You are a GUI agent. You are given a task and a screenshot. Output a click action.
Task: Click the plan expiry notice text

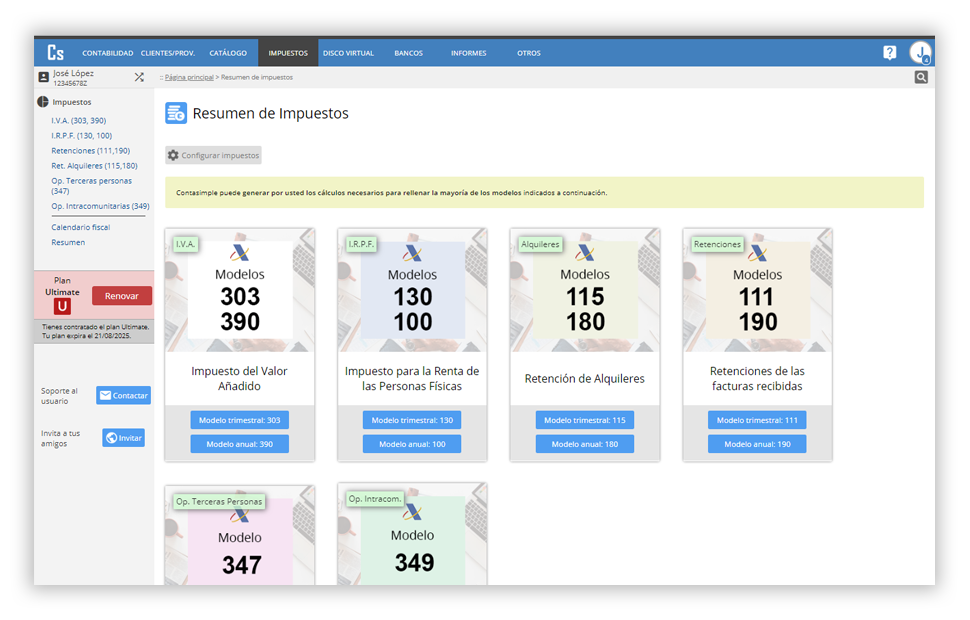coord(95,332)
